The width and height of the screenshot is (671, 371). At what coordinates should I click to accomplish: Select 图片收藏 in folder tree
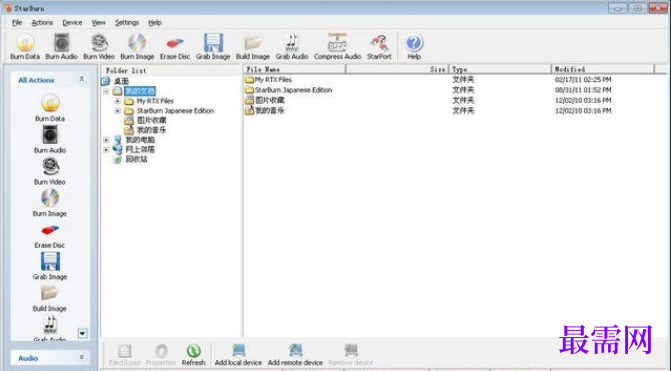[x=151, y=120]
